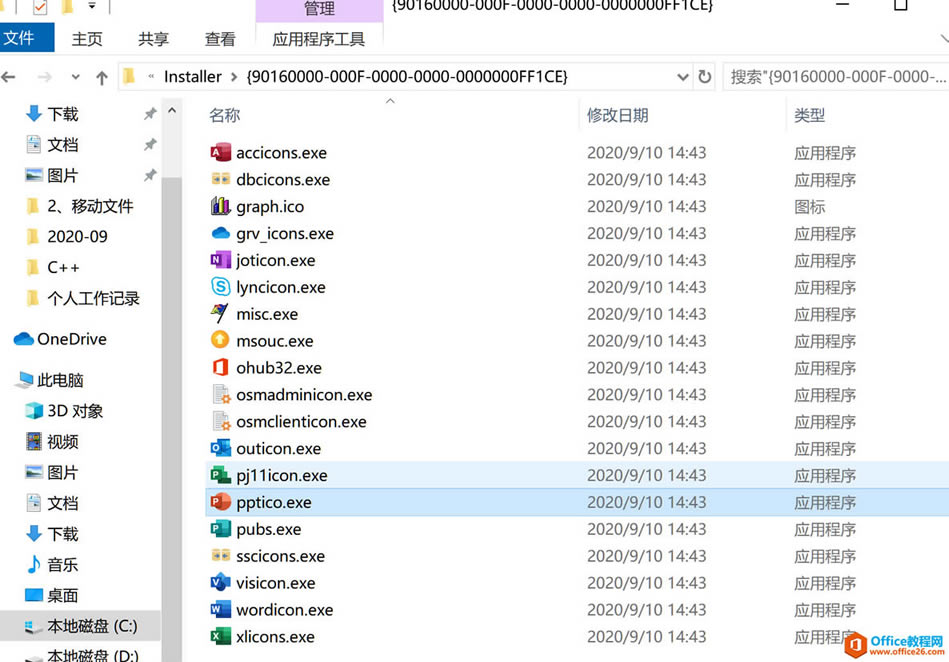Viewport: 949px width, 662px height.
Task: Click the sscicons.exe file icon
Action: [220, 555]
